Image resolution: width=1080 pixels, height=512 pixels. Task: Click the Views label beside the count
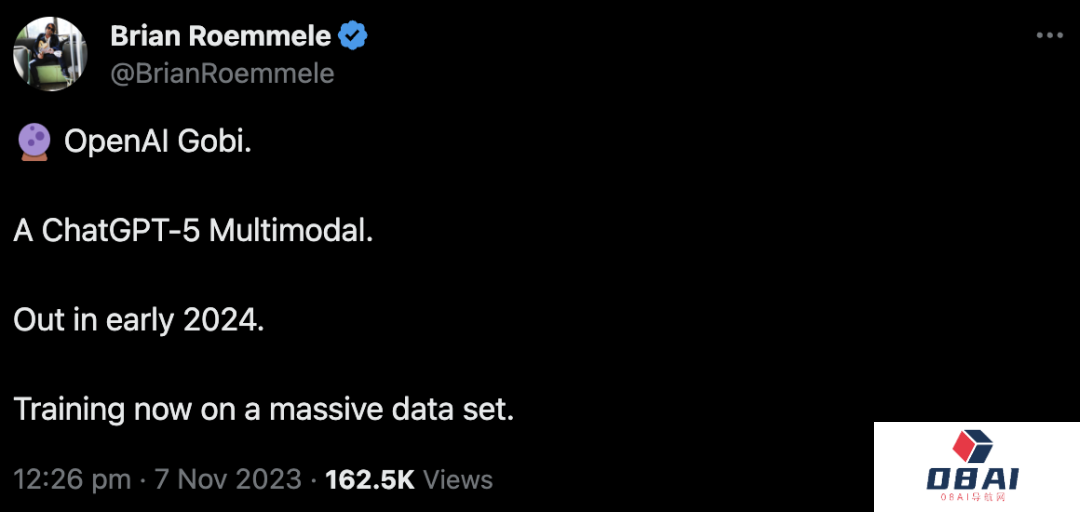458,480
